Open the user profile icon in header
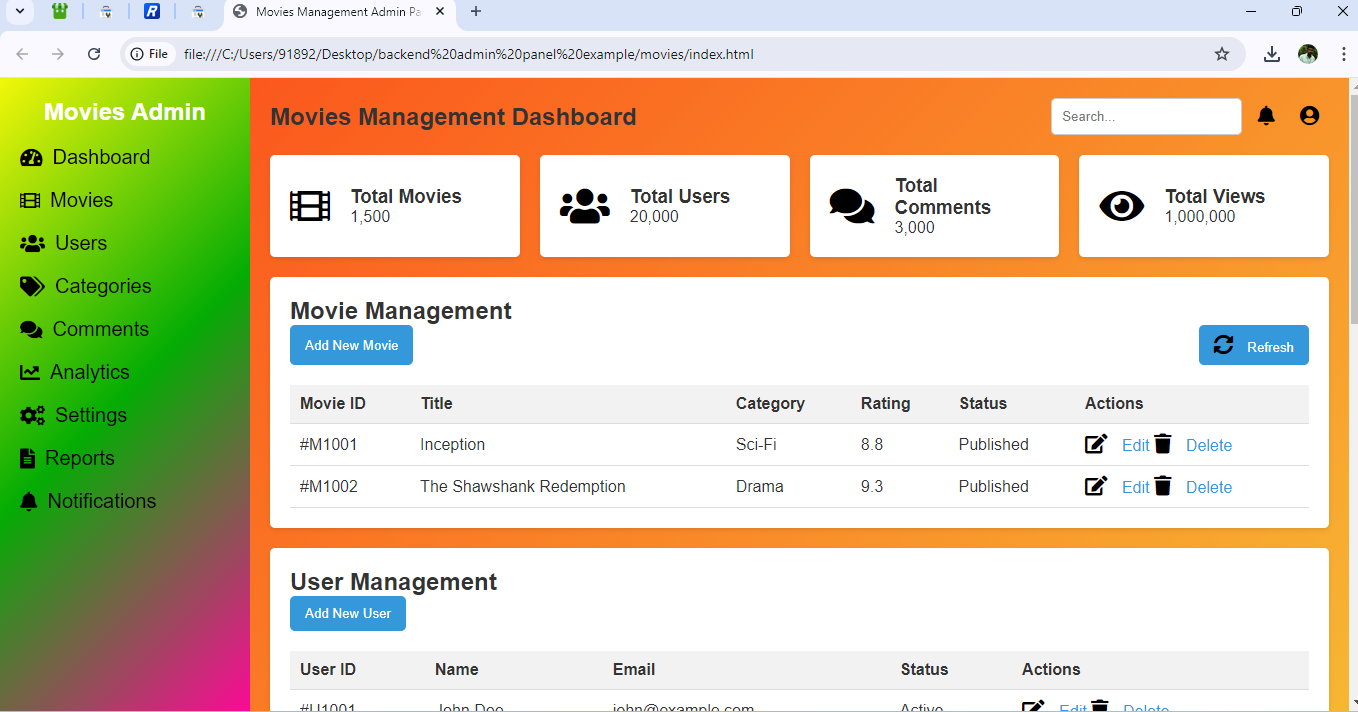Screen dimensions: 1358x712 click(x=1309, y=116)
